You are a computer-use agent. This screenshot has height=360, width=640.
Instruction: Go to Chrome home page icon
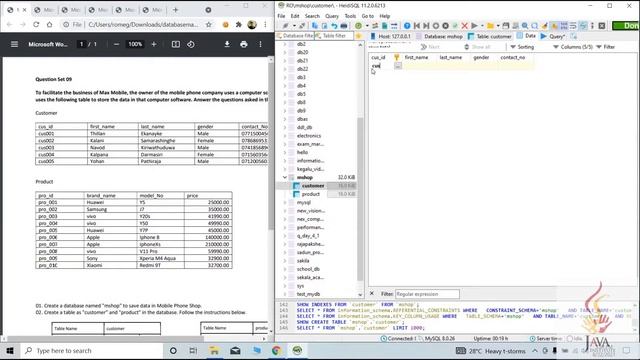tap(49, 24)
